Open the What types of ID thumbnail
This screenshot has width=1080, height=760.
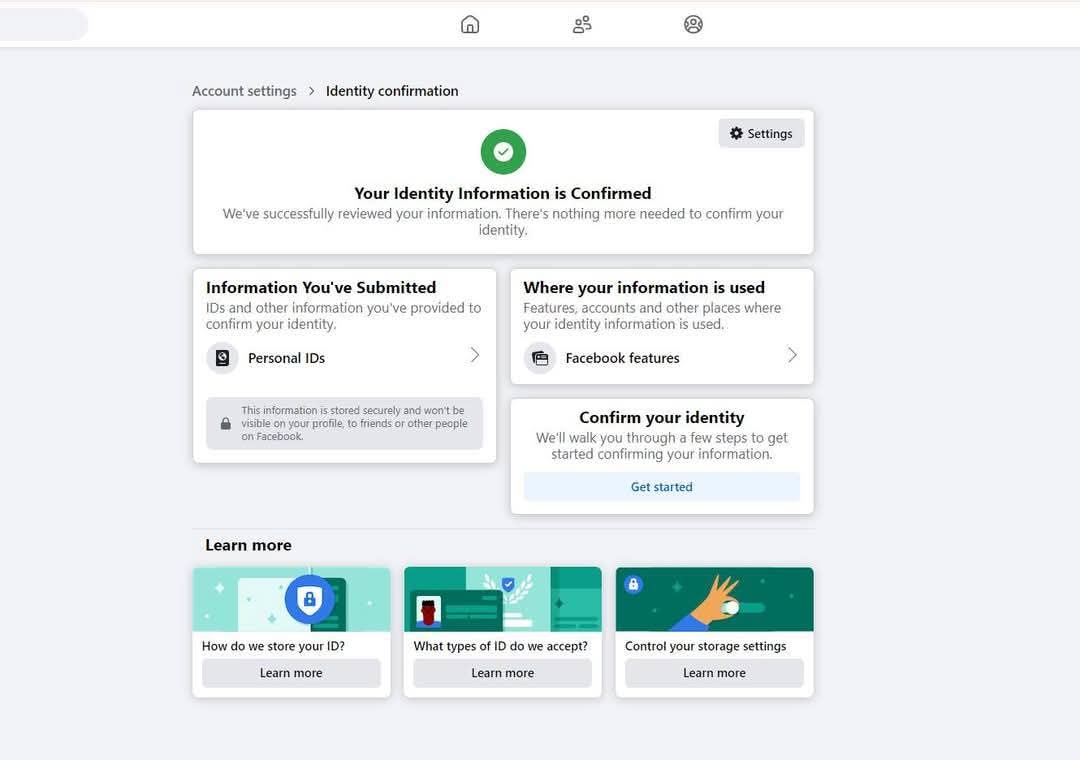coord(503,599)
